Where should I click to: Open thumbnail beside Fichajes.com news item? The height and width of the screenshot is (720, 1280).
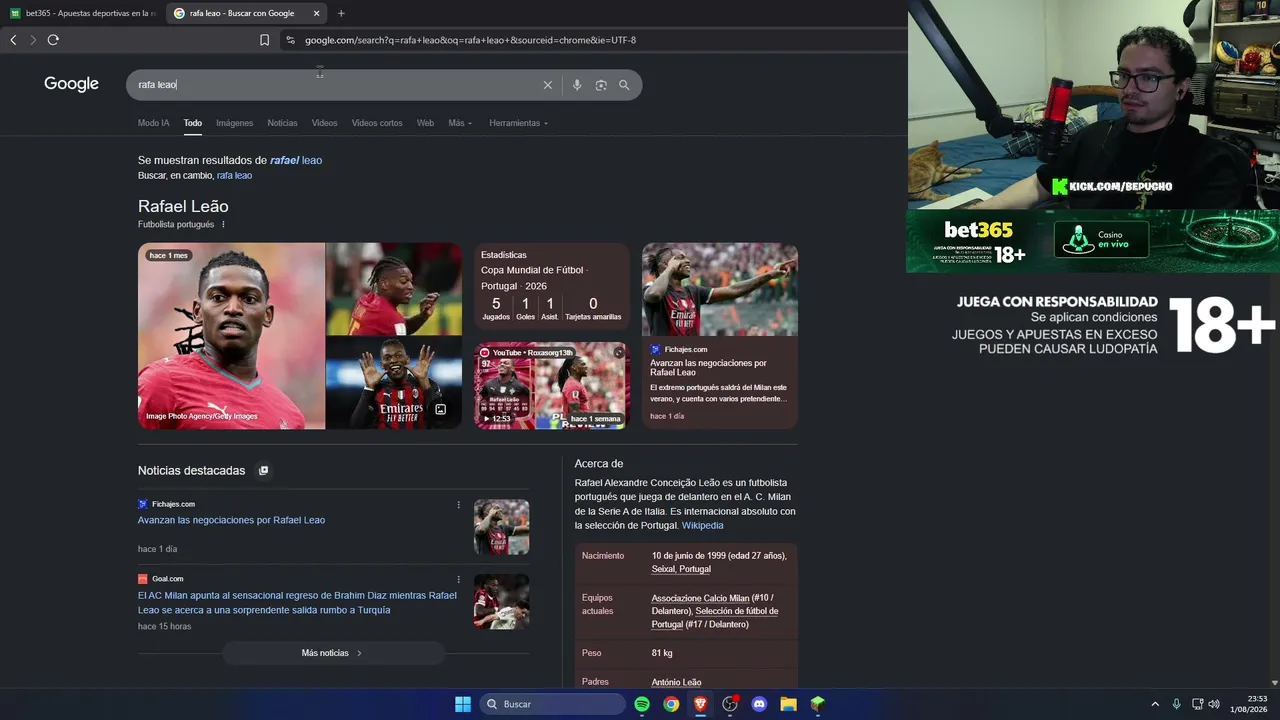502,527
